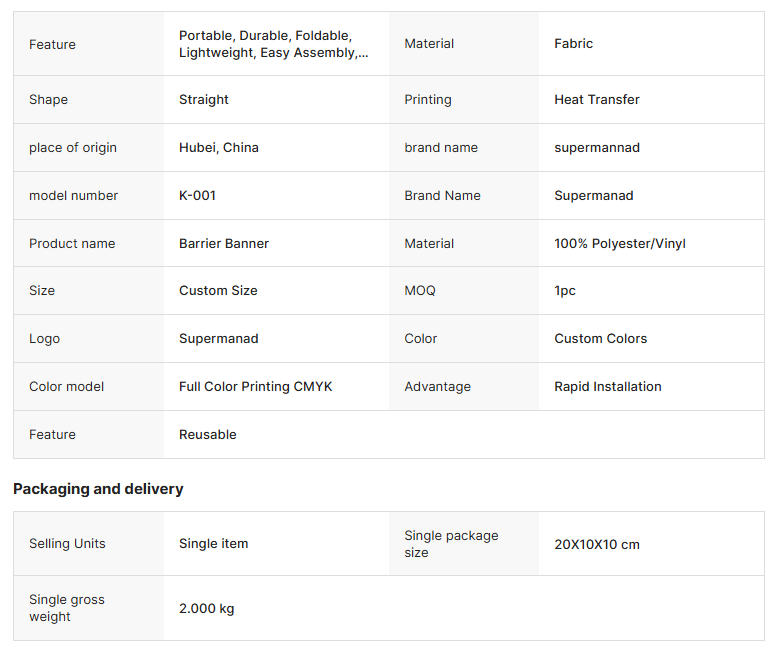The width and height of the screenshot is (776, 655).
Task: Click the '20X10X10 cm' package size value
Action: pyautogui.click(x=597, y=545)
